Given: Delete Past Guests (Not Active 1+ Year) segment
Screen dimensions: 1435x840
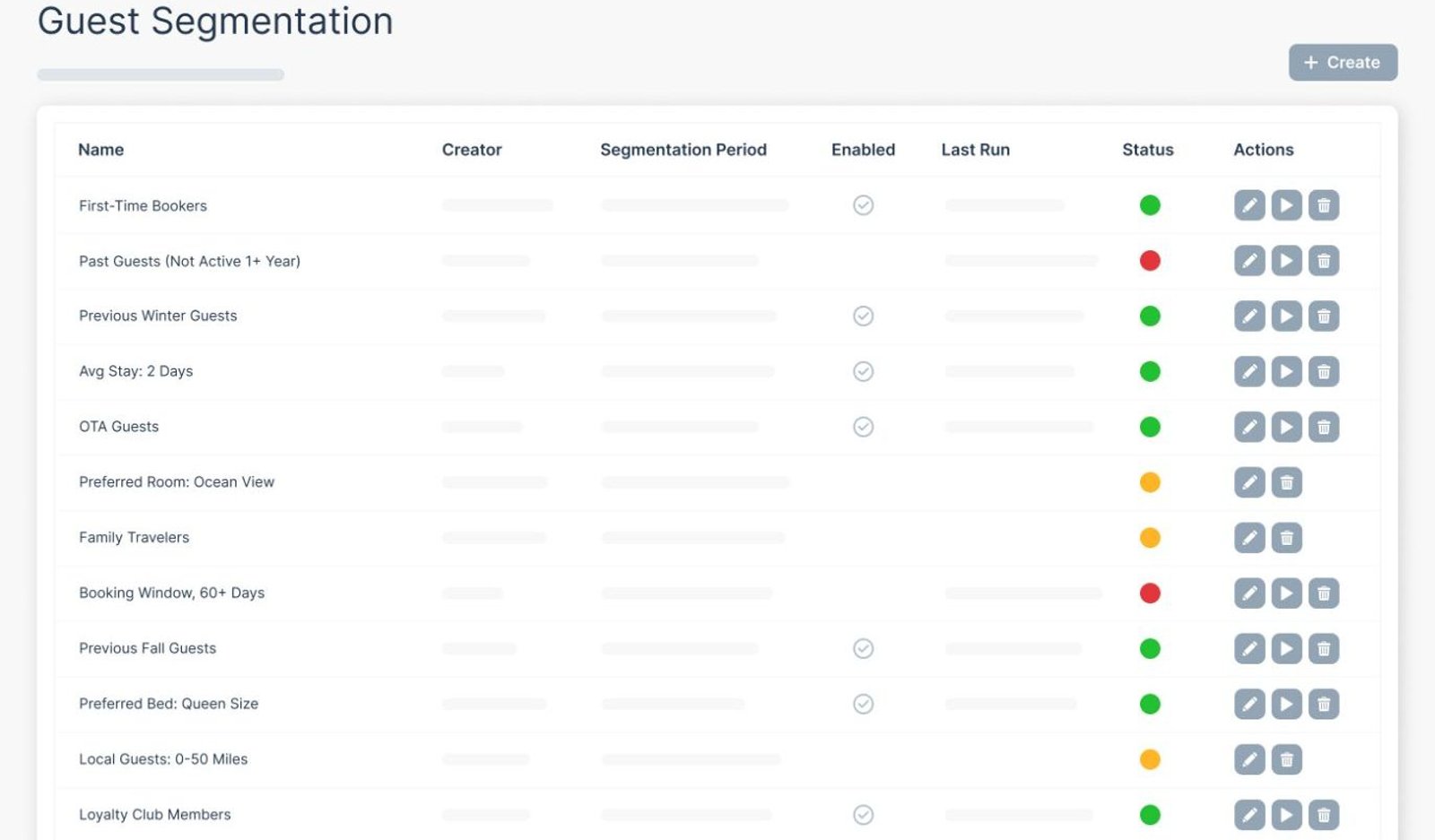Looking at the screenshot, I should (x=1324, y=261).
